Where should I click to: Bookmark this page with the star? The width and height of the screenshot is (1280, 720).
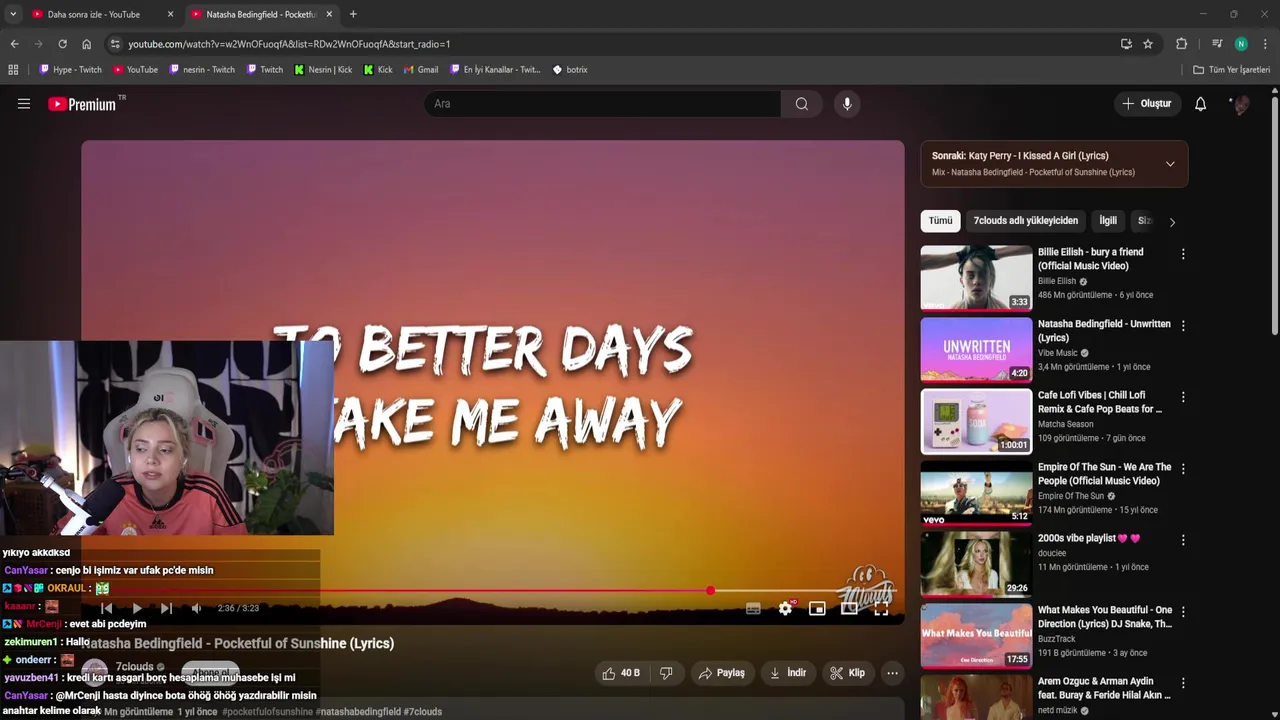[1148, 44]
